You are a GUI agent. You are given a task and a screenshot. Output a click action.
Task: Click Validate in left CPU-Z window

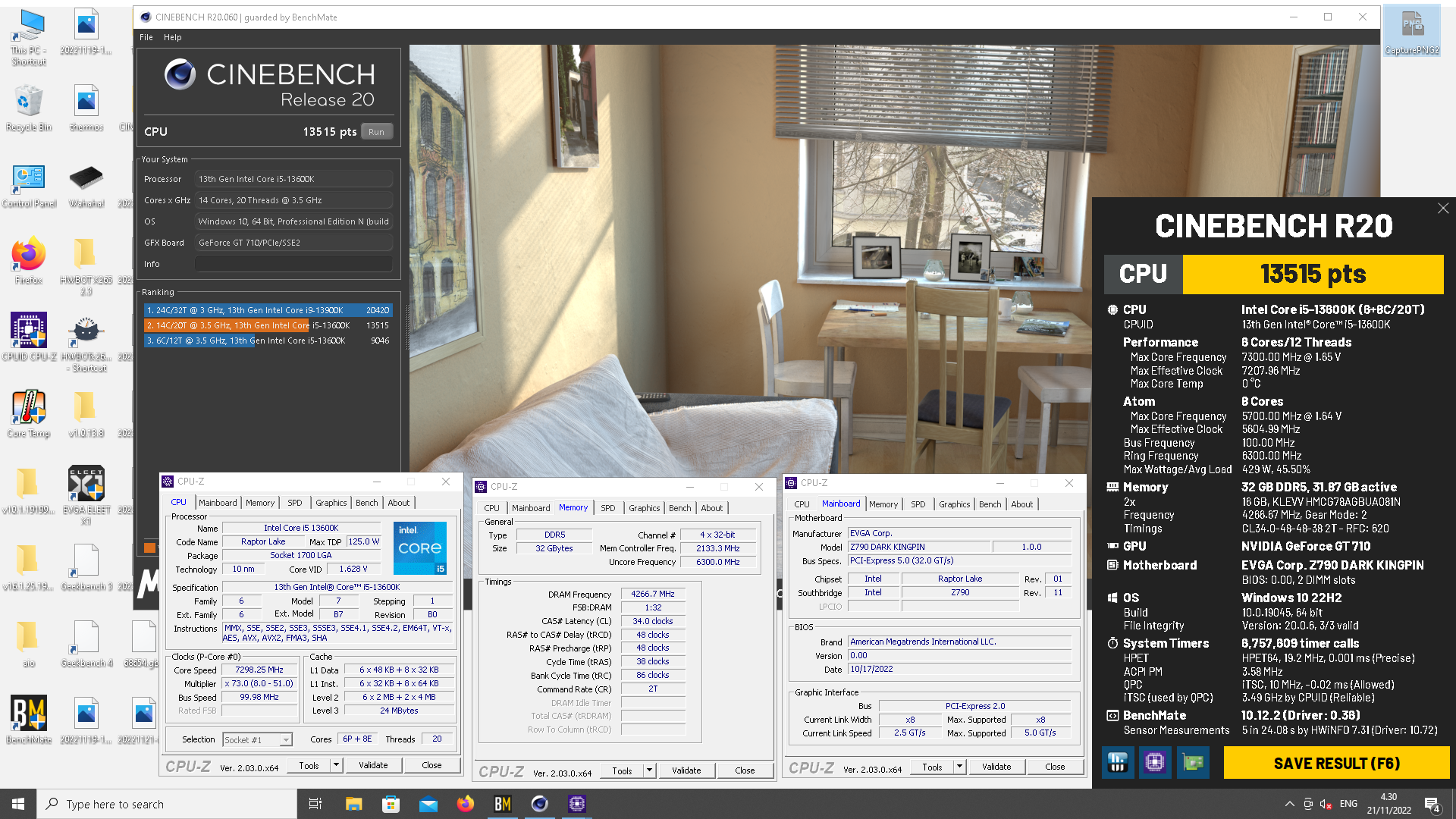pyautogui.click(x=373, y=765)
